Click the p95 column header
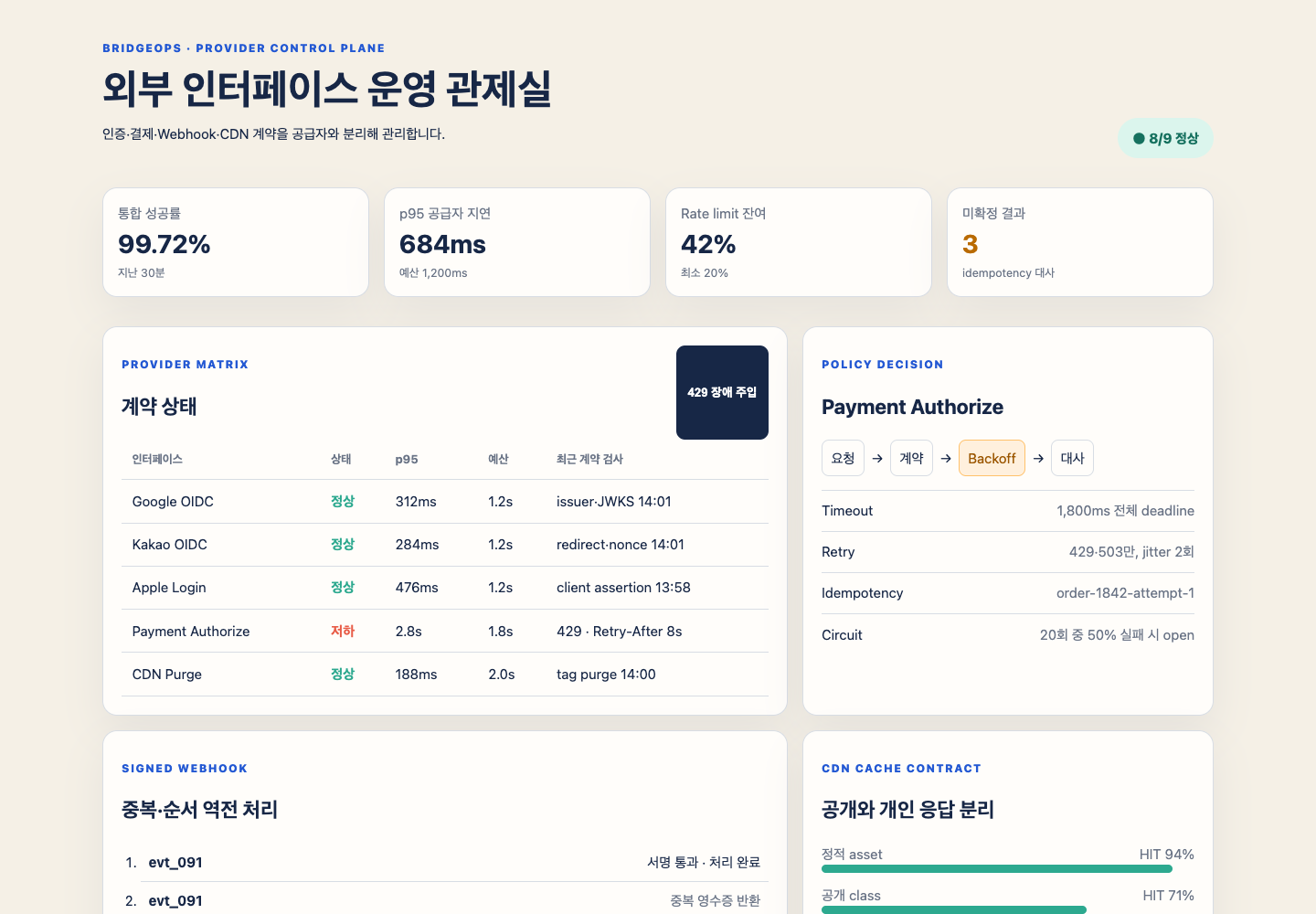The width and height of the screenshot is (1316, 914). 407,459
